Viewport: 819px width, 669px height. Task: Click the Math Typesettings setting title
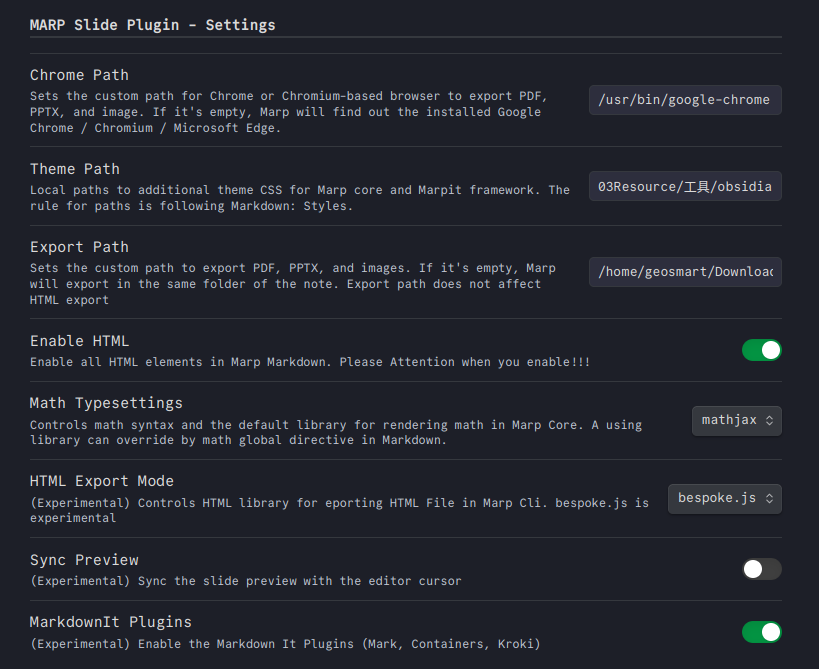tap(106, 403)
